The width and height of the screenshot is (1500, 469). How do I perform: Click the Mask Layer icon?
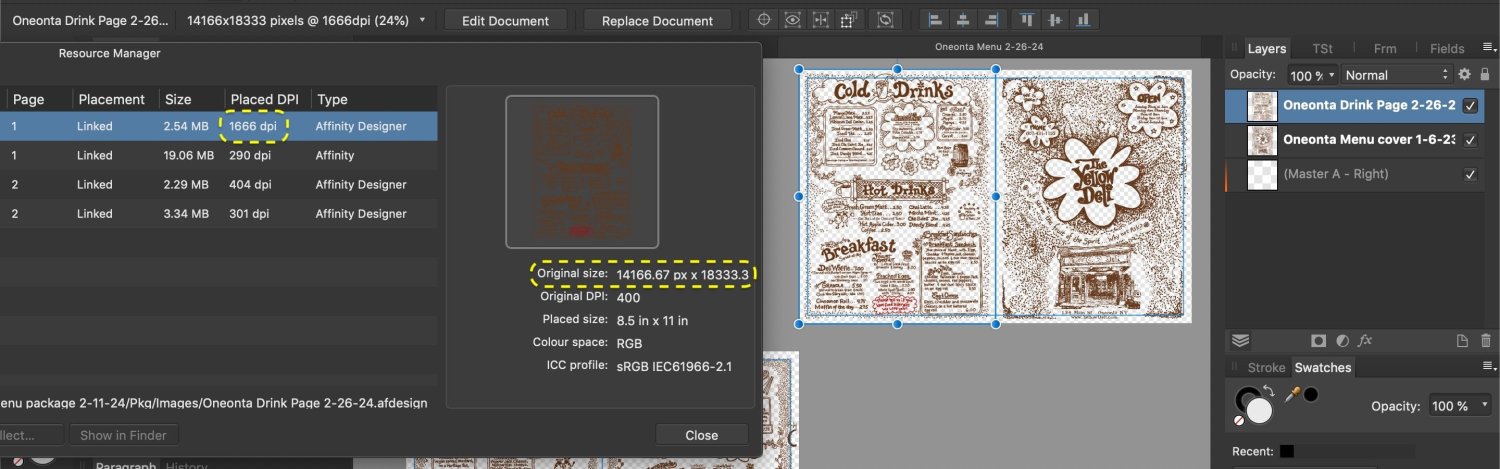[1319, 341]
